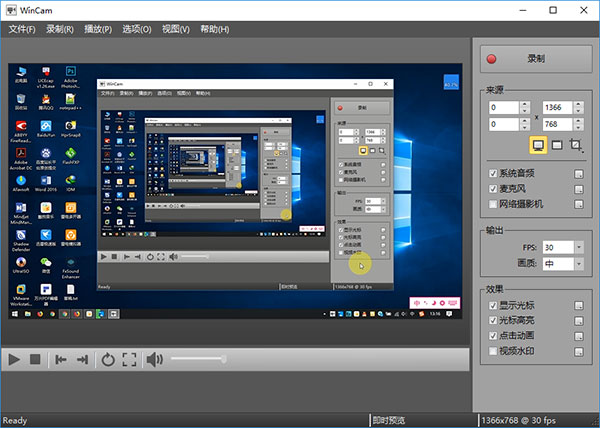Select region crop capture source icon
This screenshot has width=600, height=428.
click(576, 145)
